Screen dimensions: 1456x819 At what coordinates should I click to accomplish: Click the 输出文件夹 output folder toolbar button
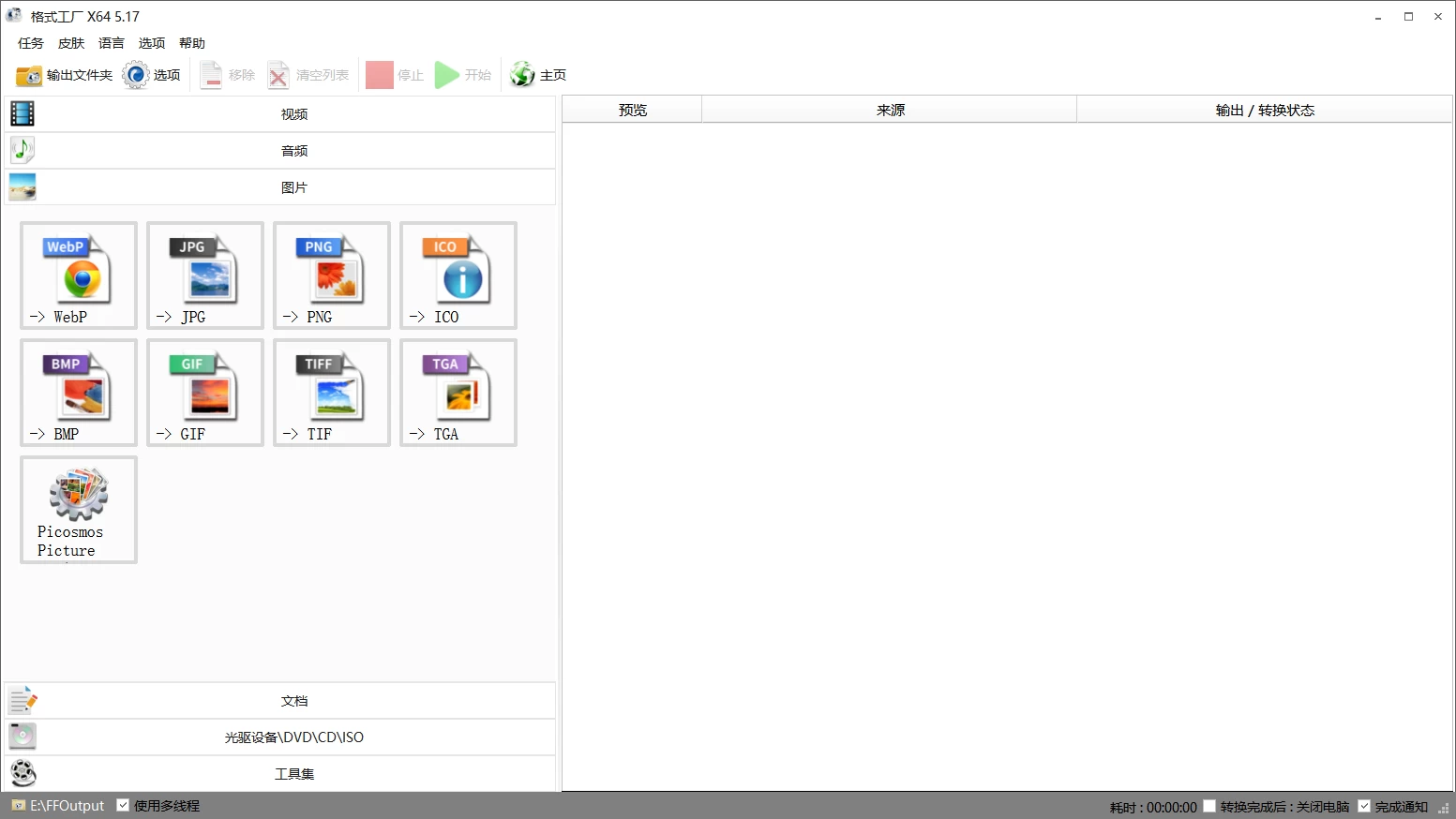[64, 75]
